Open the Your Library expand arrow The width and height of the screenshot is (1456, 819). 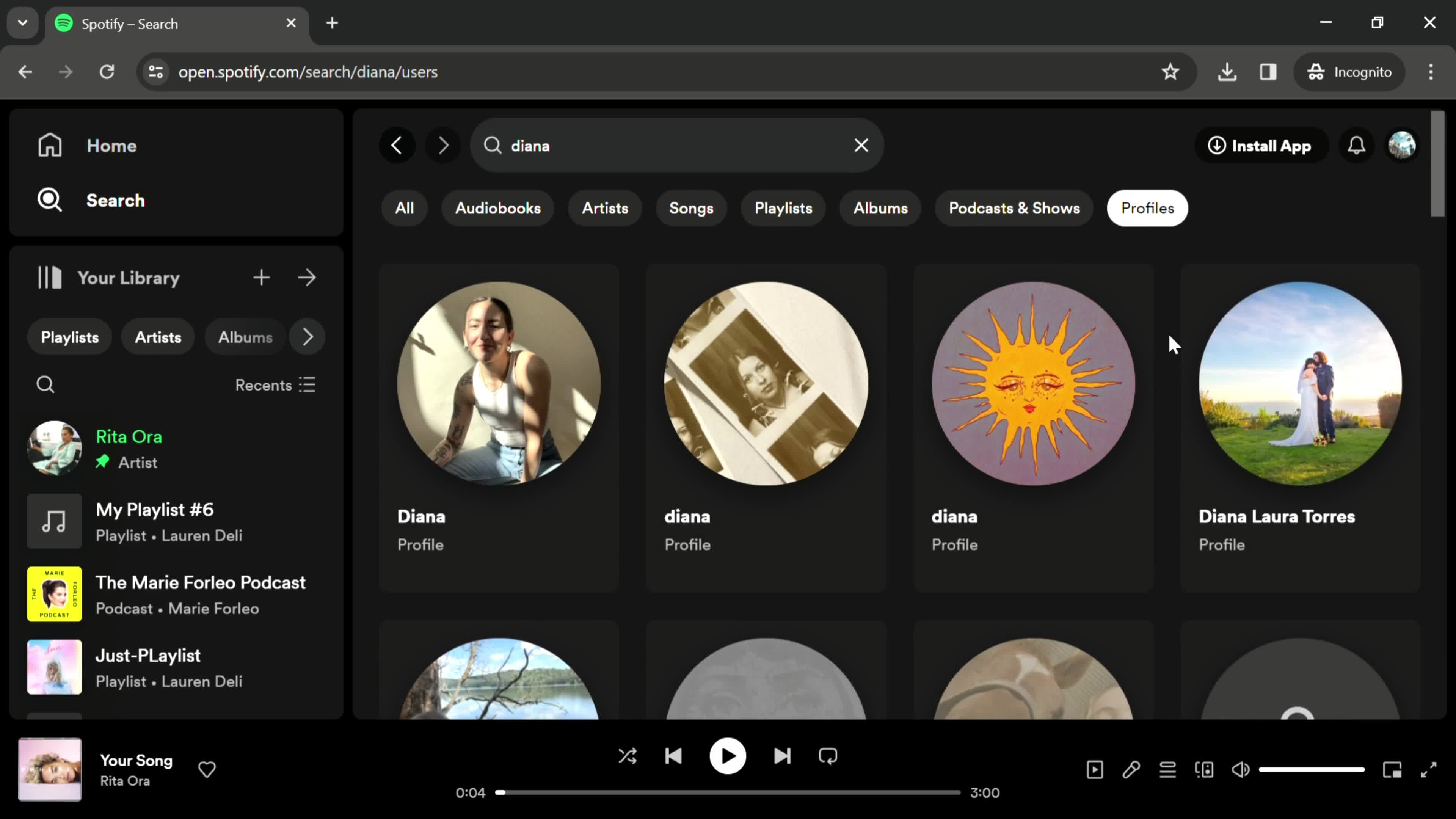pyautogui.click(x=308, y=278)
